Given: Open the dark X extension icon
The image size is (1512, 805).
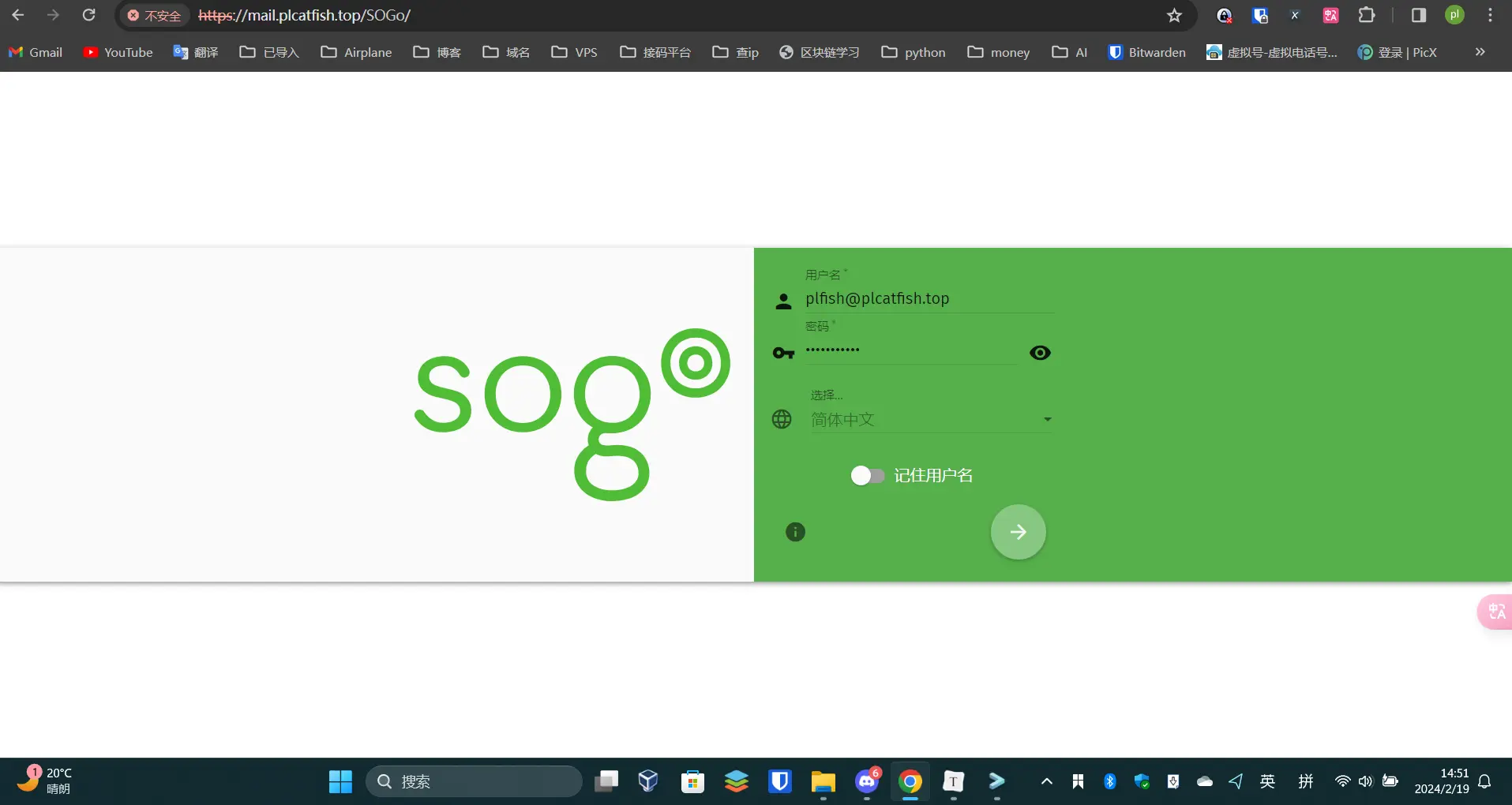Looking at the screenshot, I should point(1295,16).
